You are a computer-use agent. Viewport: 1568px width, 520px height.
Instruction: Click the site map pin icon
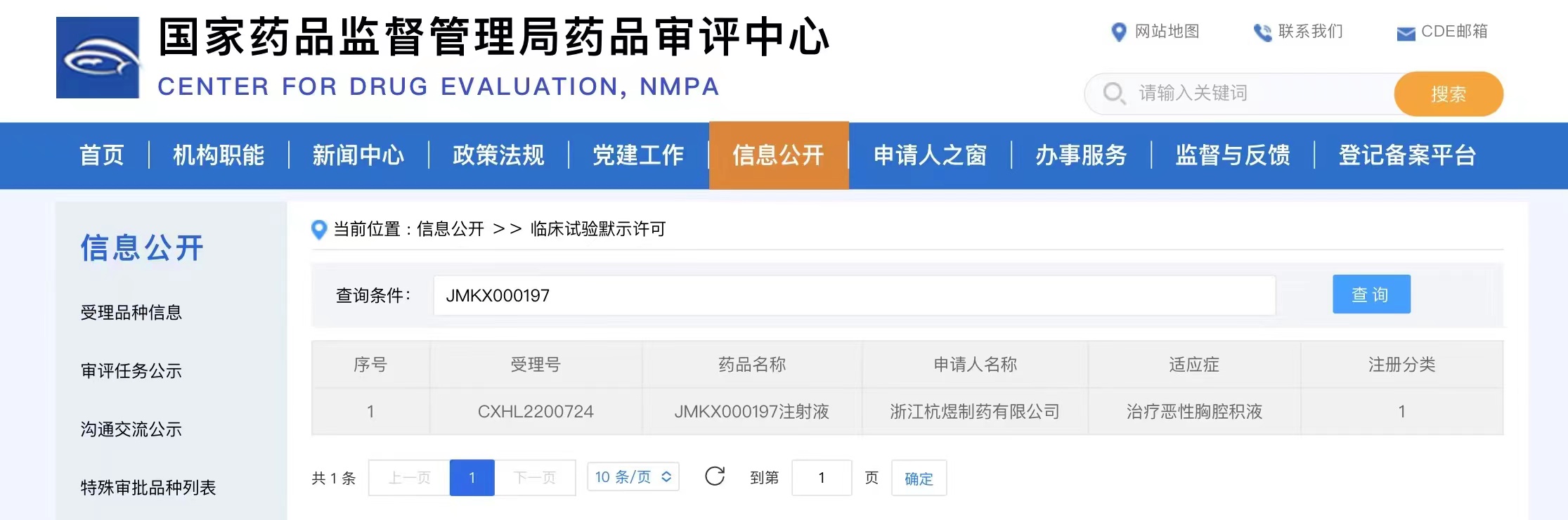[x=1118, y=32]
